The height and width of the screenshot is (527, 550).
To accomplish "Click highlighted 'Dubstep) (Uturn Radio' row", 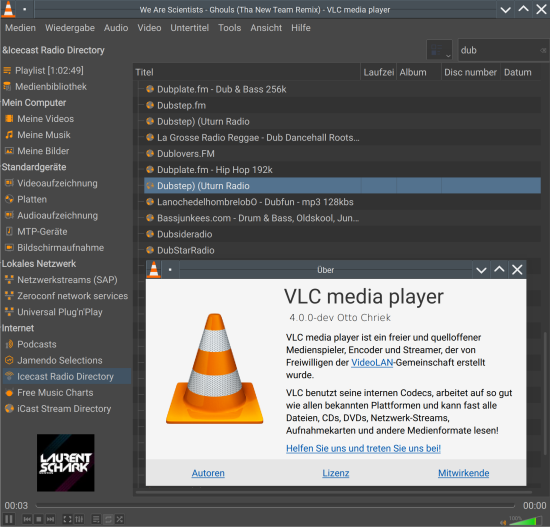I will coord(342,186).
